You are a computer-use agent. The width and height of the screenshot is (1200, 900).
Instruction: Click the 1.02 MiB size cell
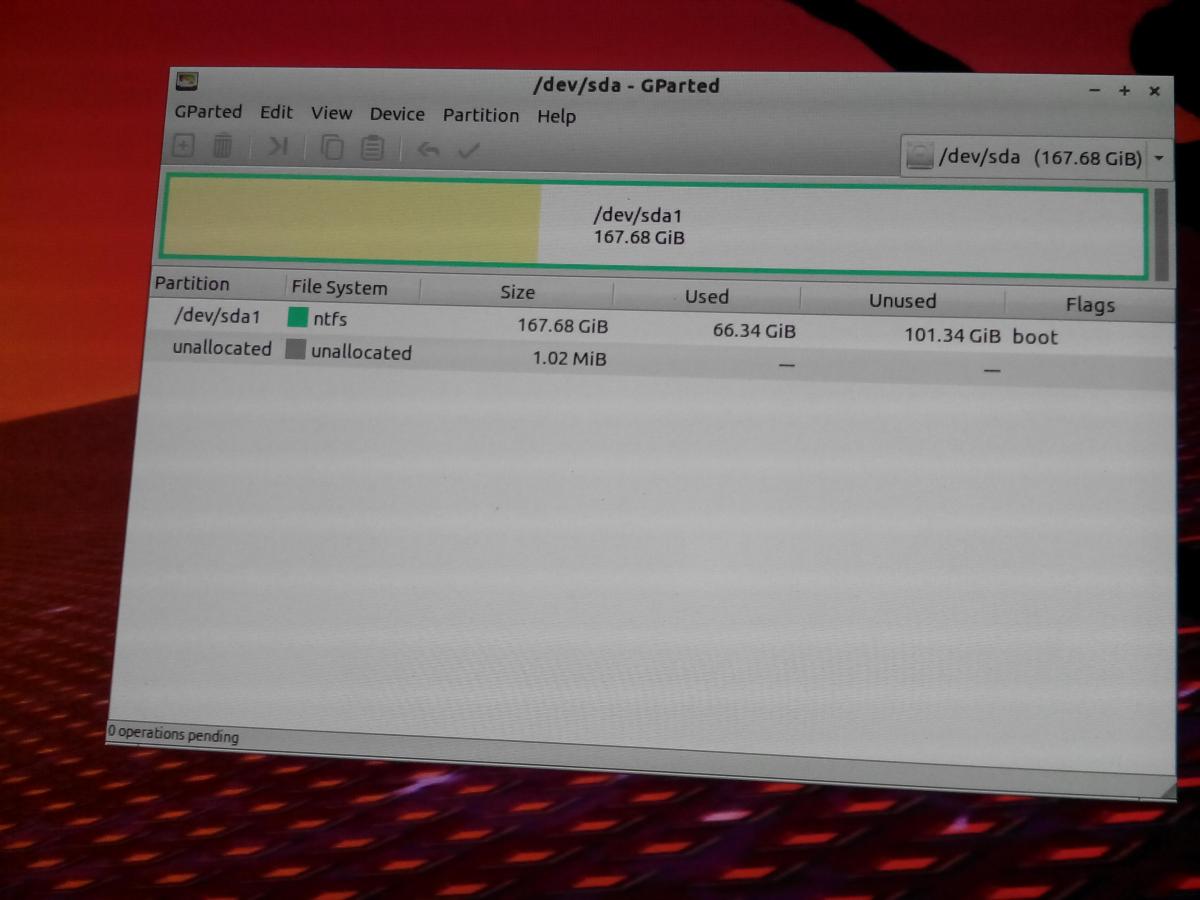click(x=569, y=358)
